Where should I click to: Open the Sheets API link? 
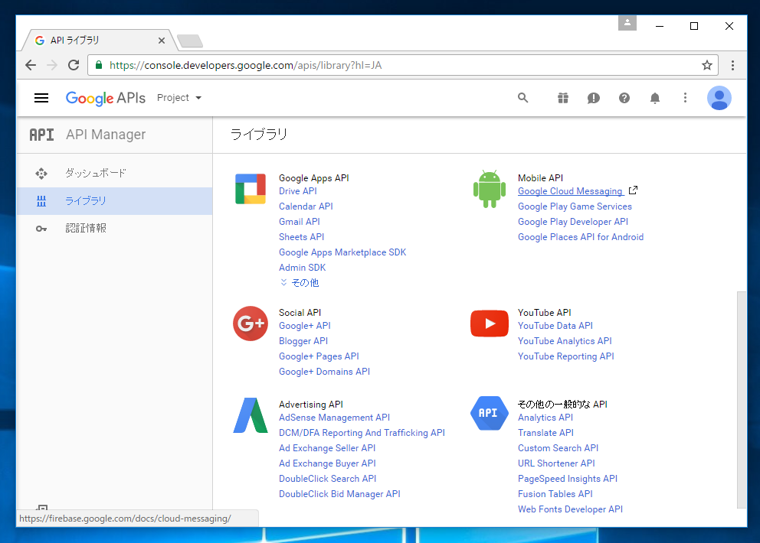(x=301, y=237)
